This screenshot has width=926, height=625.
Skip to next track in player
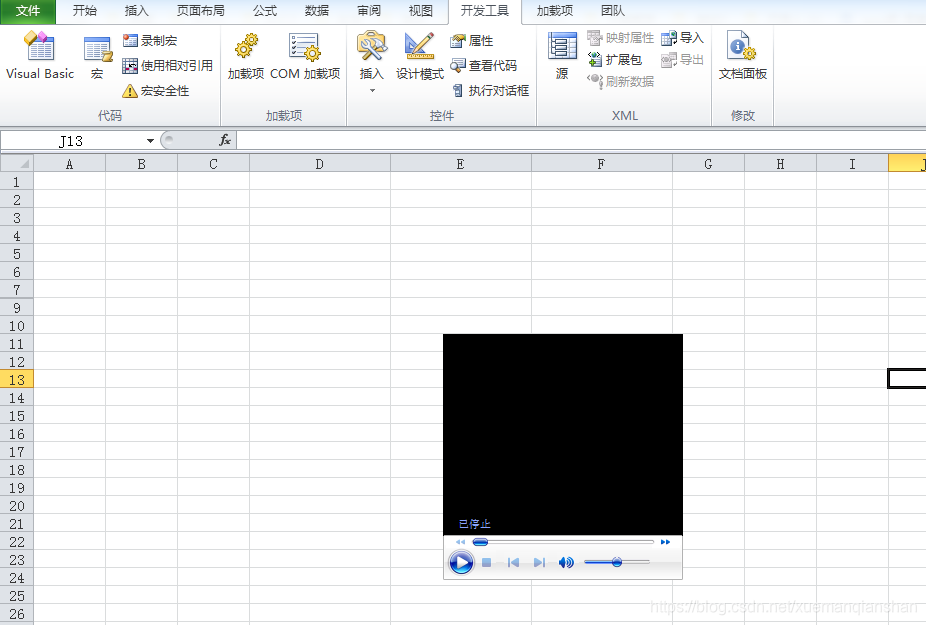click(539, 562)
